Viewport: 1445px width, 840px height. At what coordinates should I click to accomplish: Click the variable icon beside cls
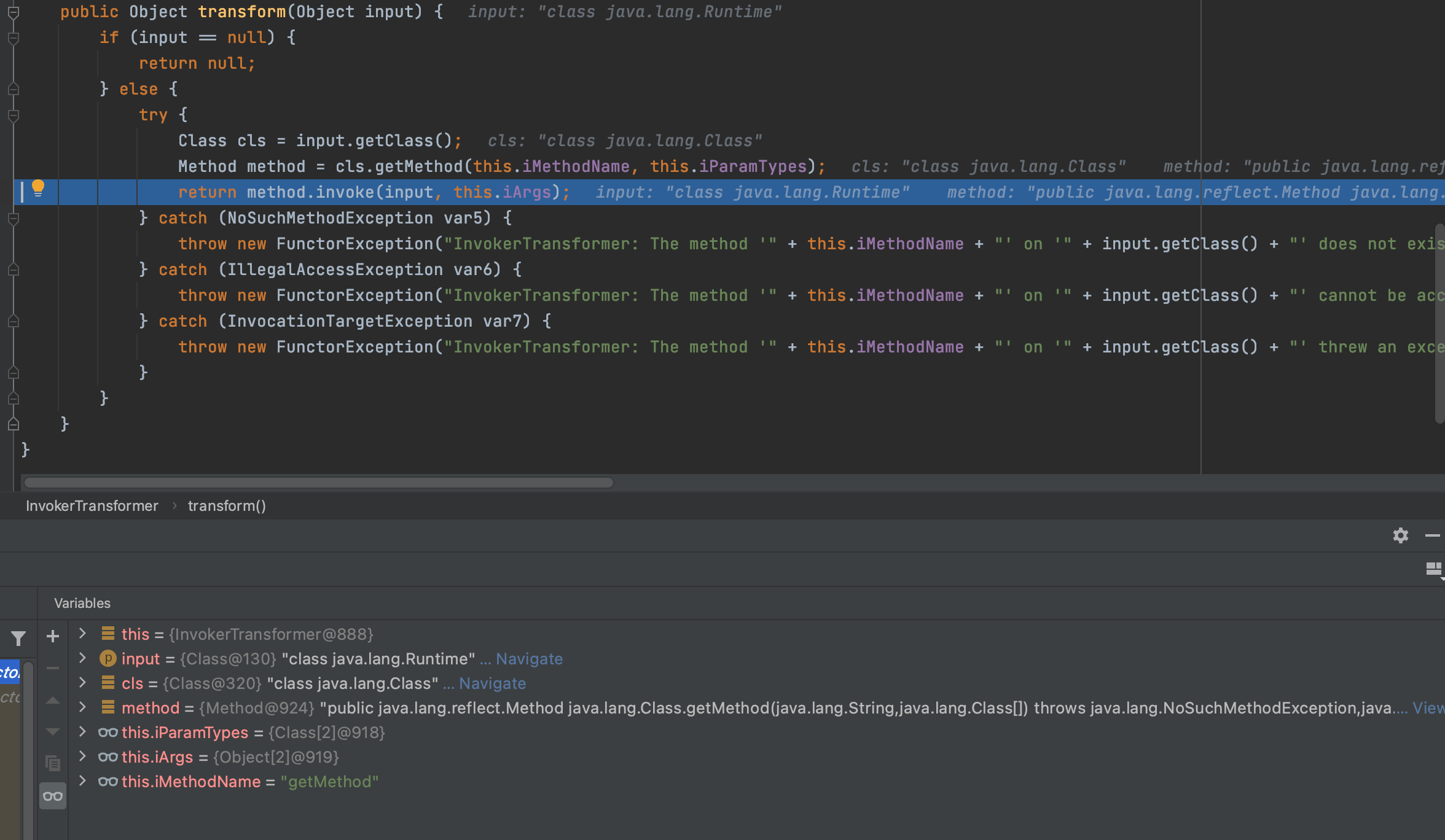108,683
